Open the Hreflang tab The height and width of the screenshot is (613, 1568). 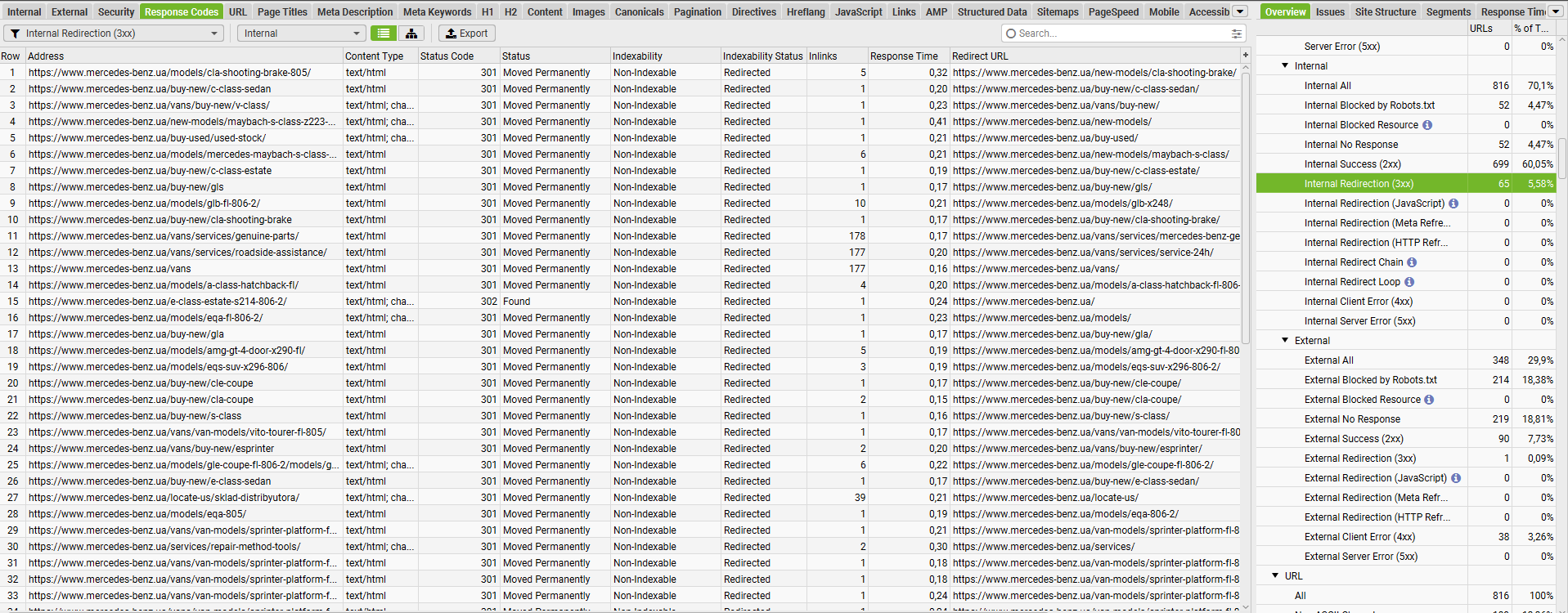click(806, 11)
